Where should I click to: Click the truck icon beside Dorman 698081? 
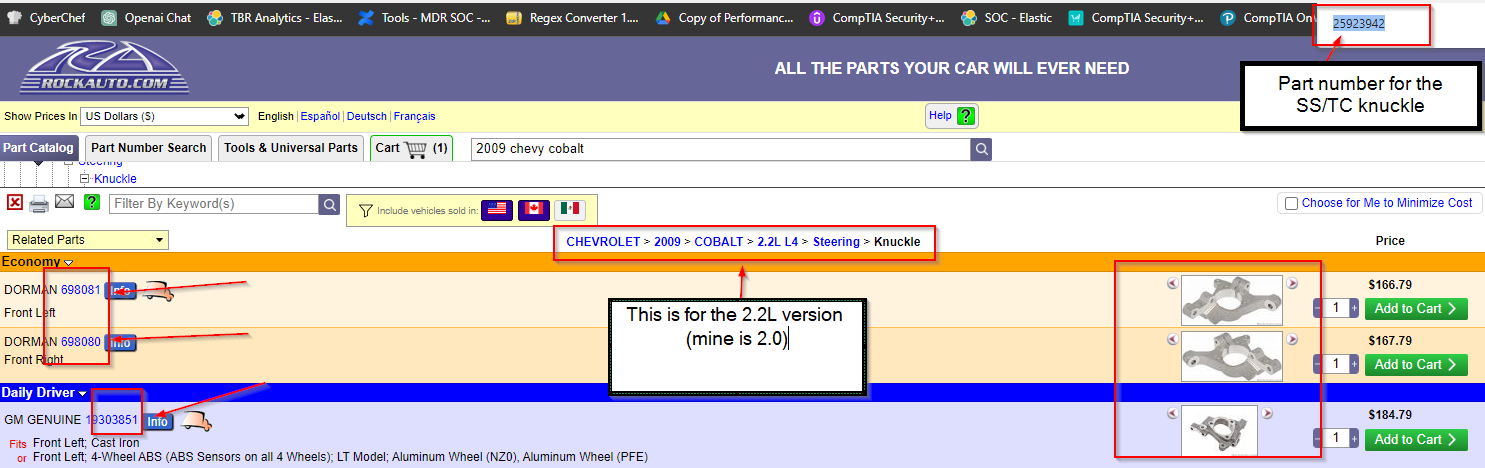point(156,291)
